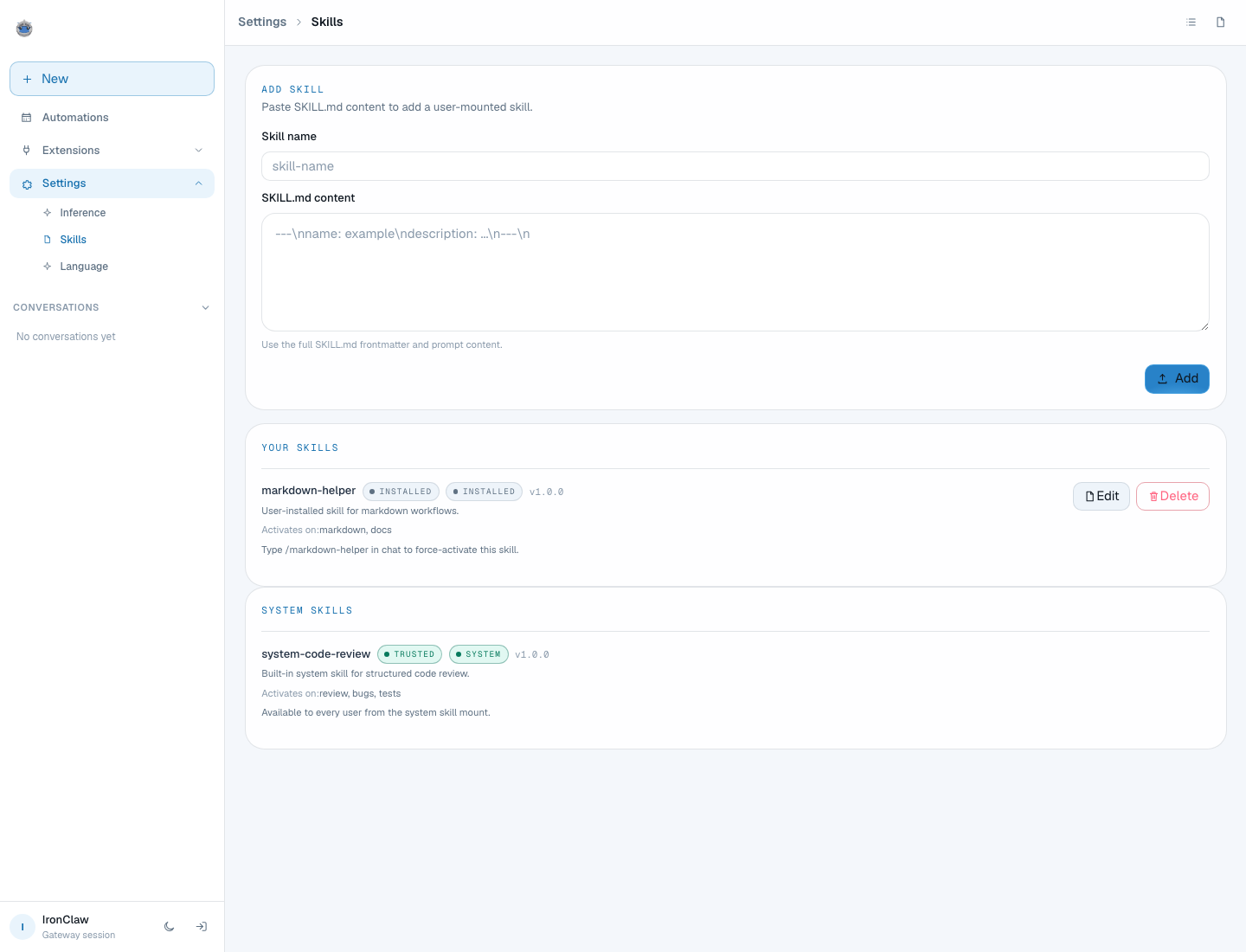Click the 'No conversations yet' text
This screenshot has width=1246, height=952.
click(x=66, y=337)
